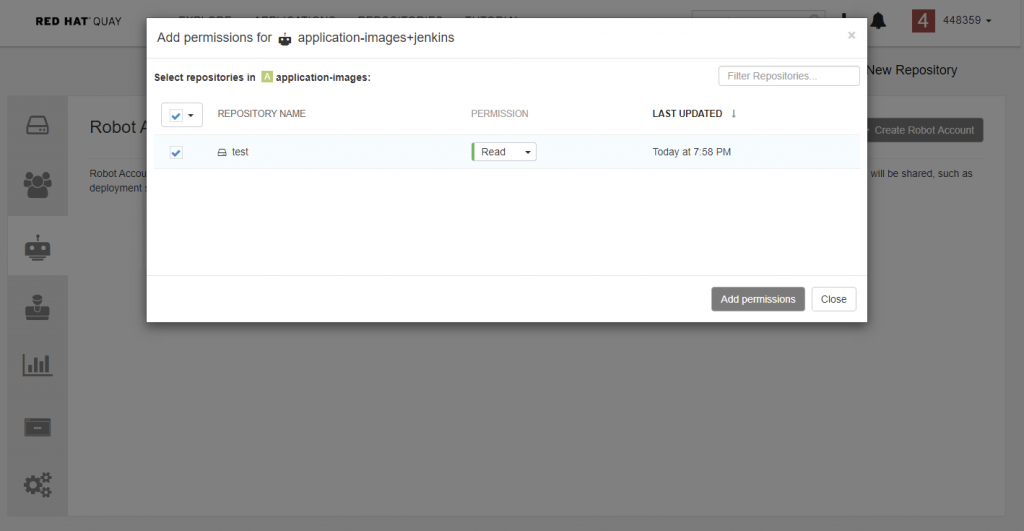Open the Usage Logs chart icon
The width and height of the screenshot is (1024, 531).
coord(37,365)
